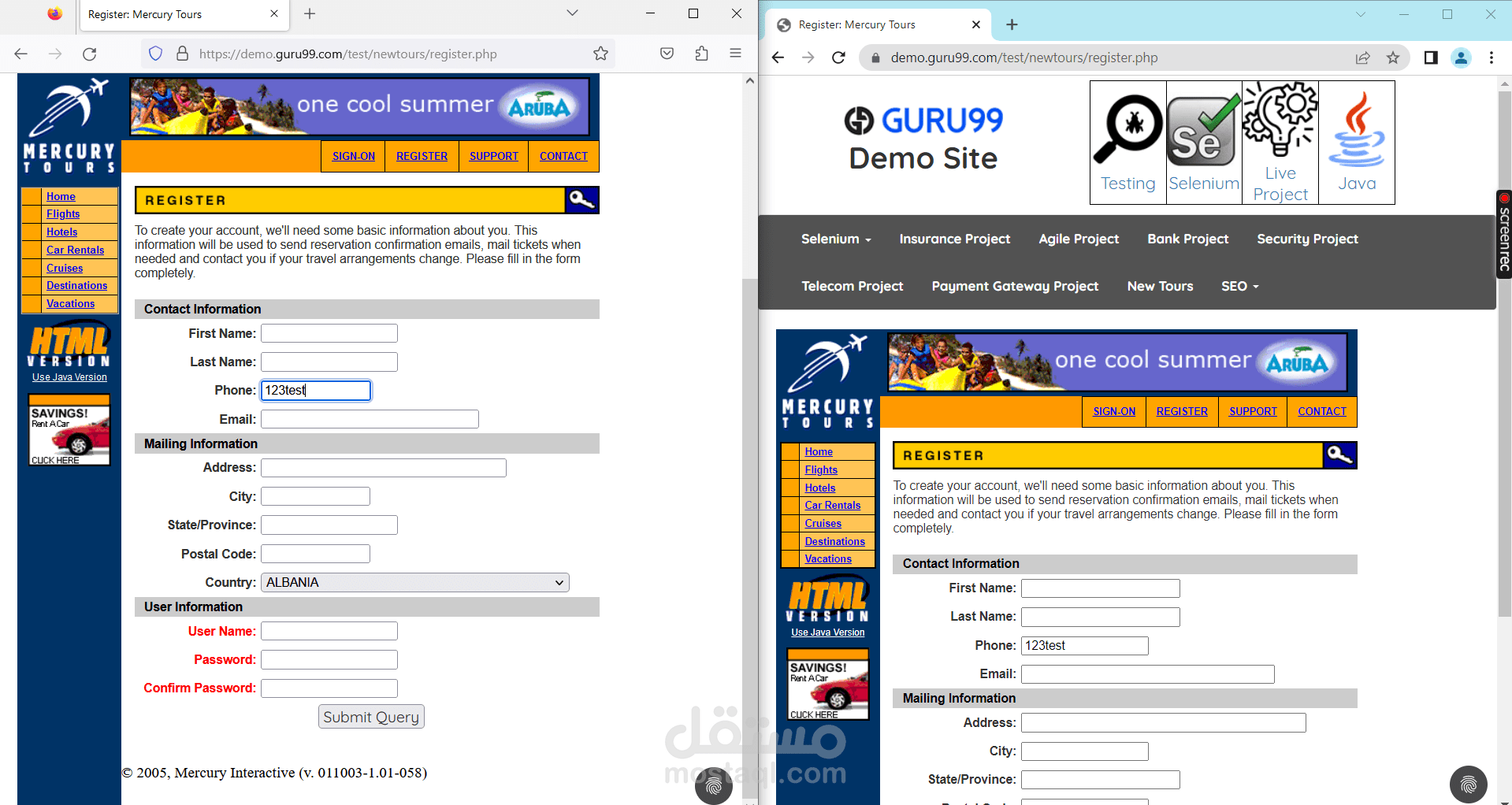
Task: Click Aruba one cool summer banner in Chrome
Action: [1118, 362]
